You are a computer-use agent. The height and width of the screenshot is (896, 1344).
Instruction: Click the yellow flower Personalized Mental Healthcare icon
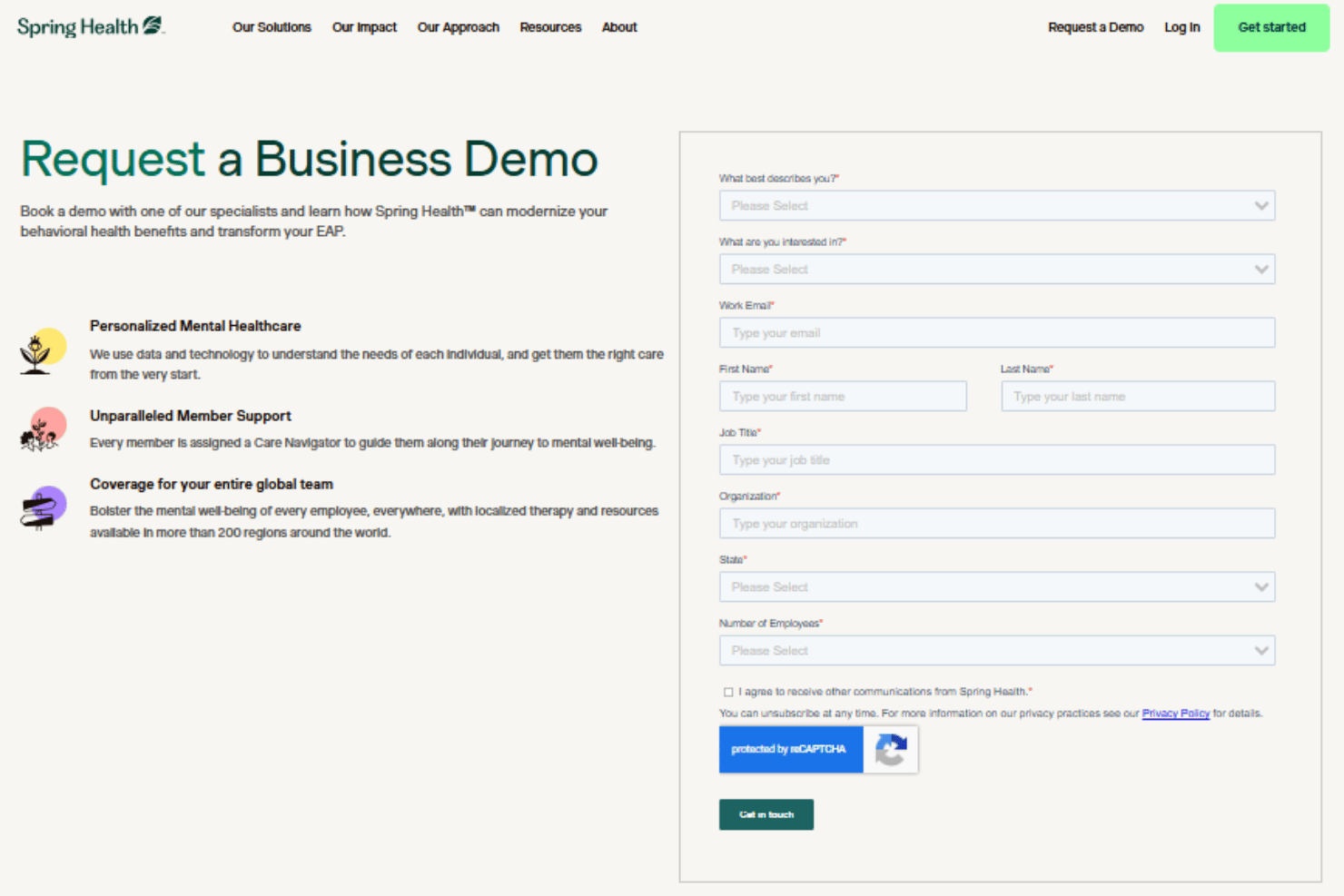tap(43, 351)
